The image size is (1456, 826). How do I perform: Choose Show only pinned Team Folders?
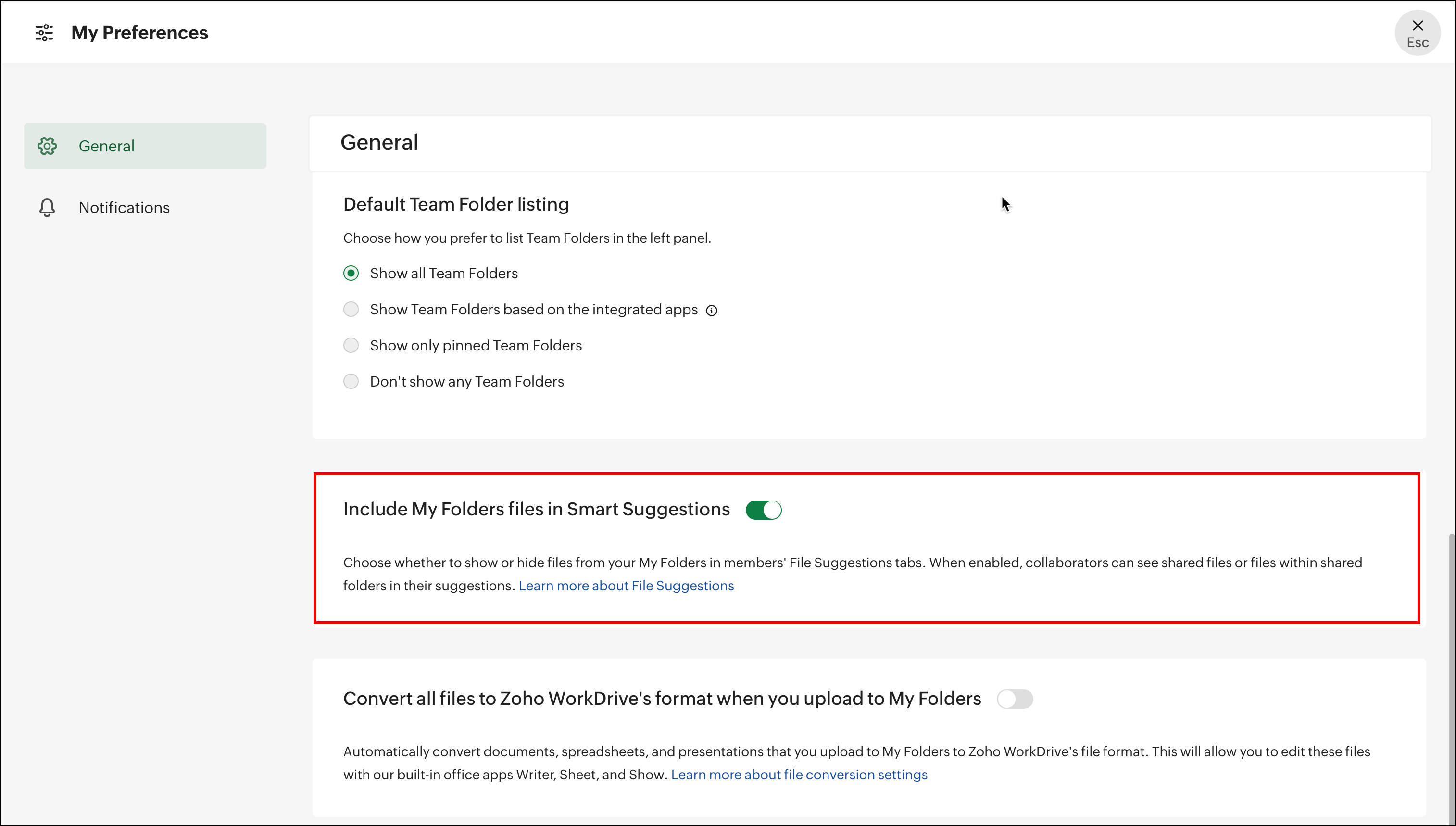click(x=351, y=346)
